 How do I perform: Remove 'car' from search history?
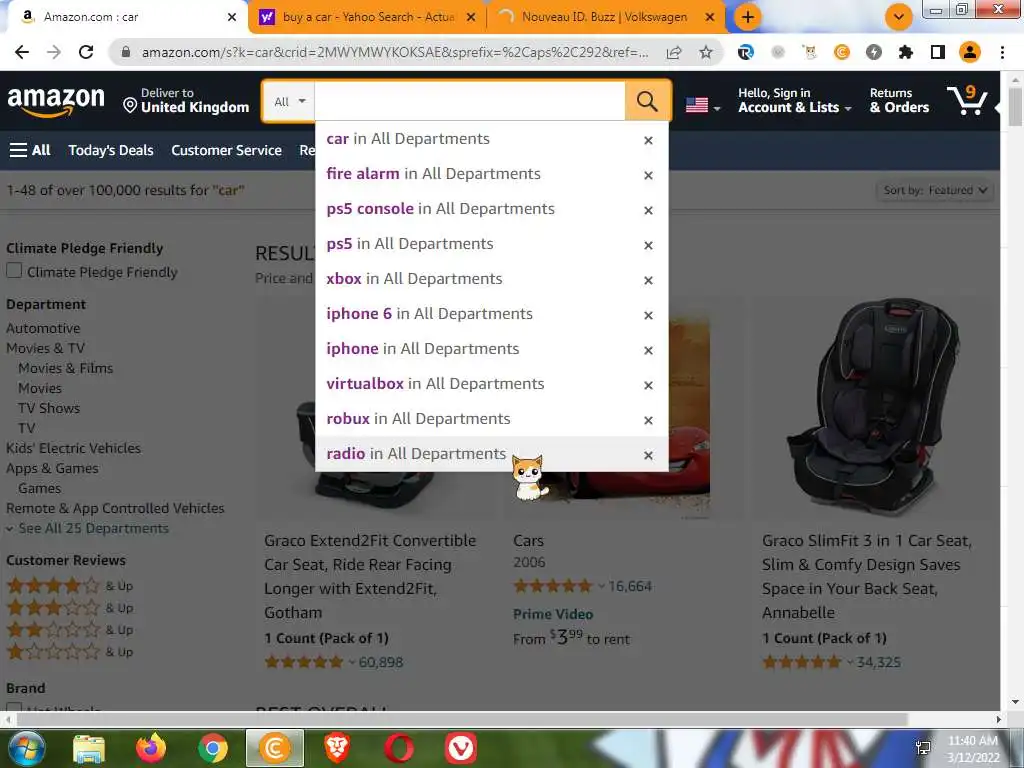pos(648,140)
